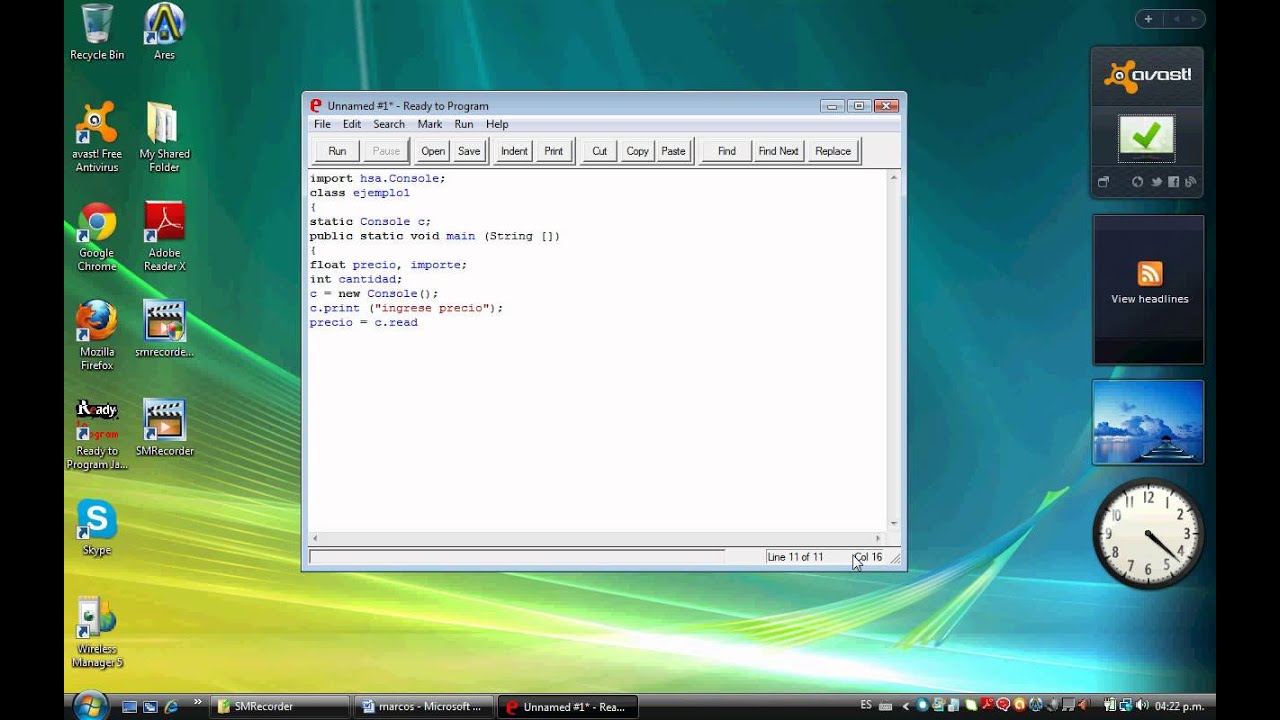The image size is (1280, 720).
Task: Click the Replace toolbar button
Action: coord(833,151)
